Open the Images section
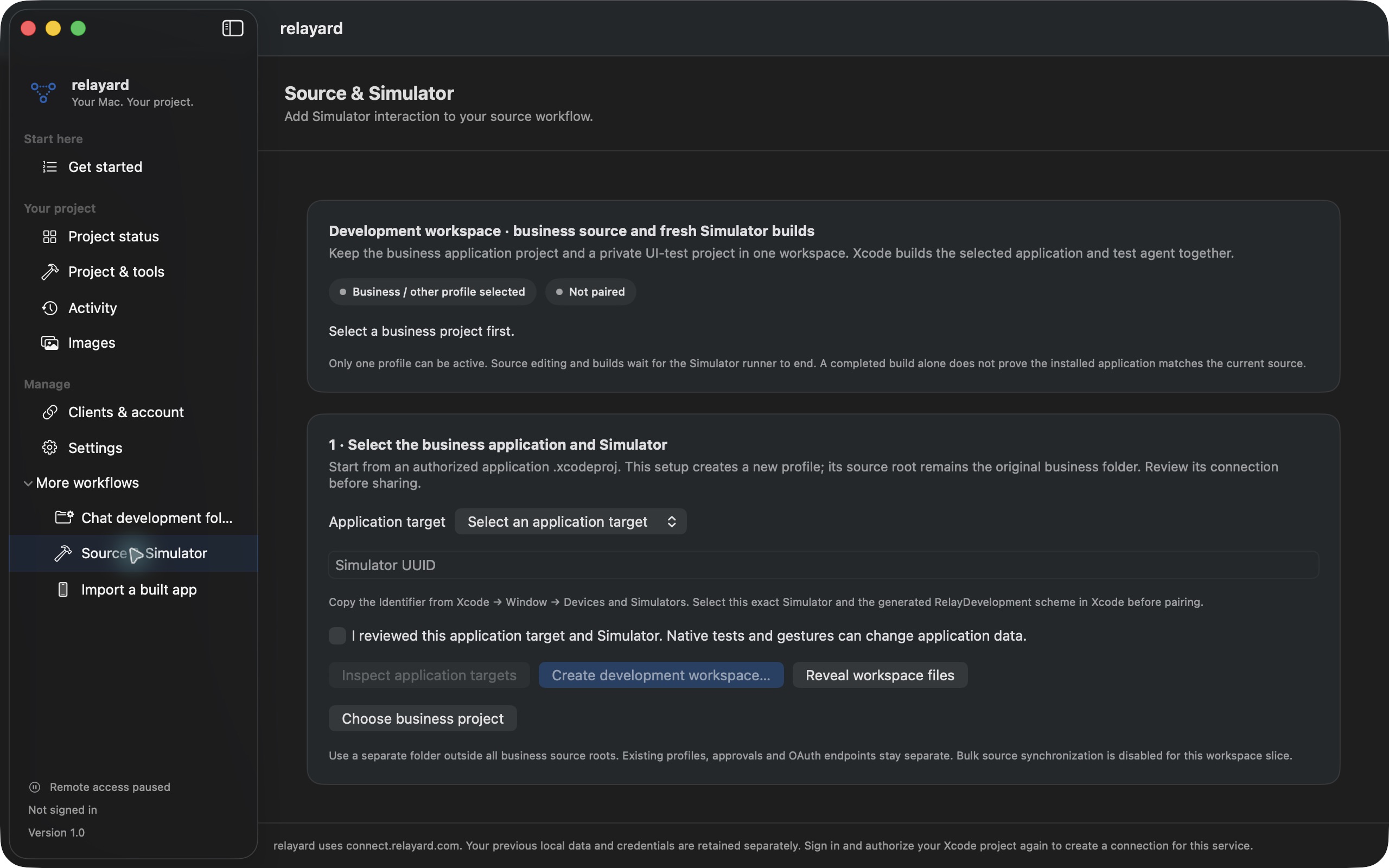Image resolution: width=1389 pixels, height=868 pixels. click(133, 343)
